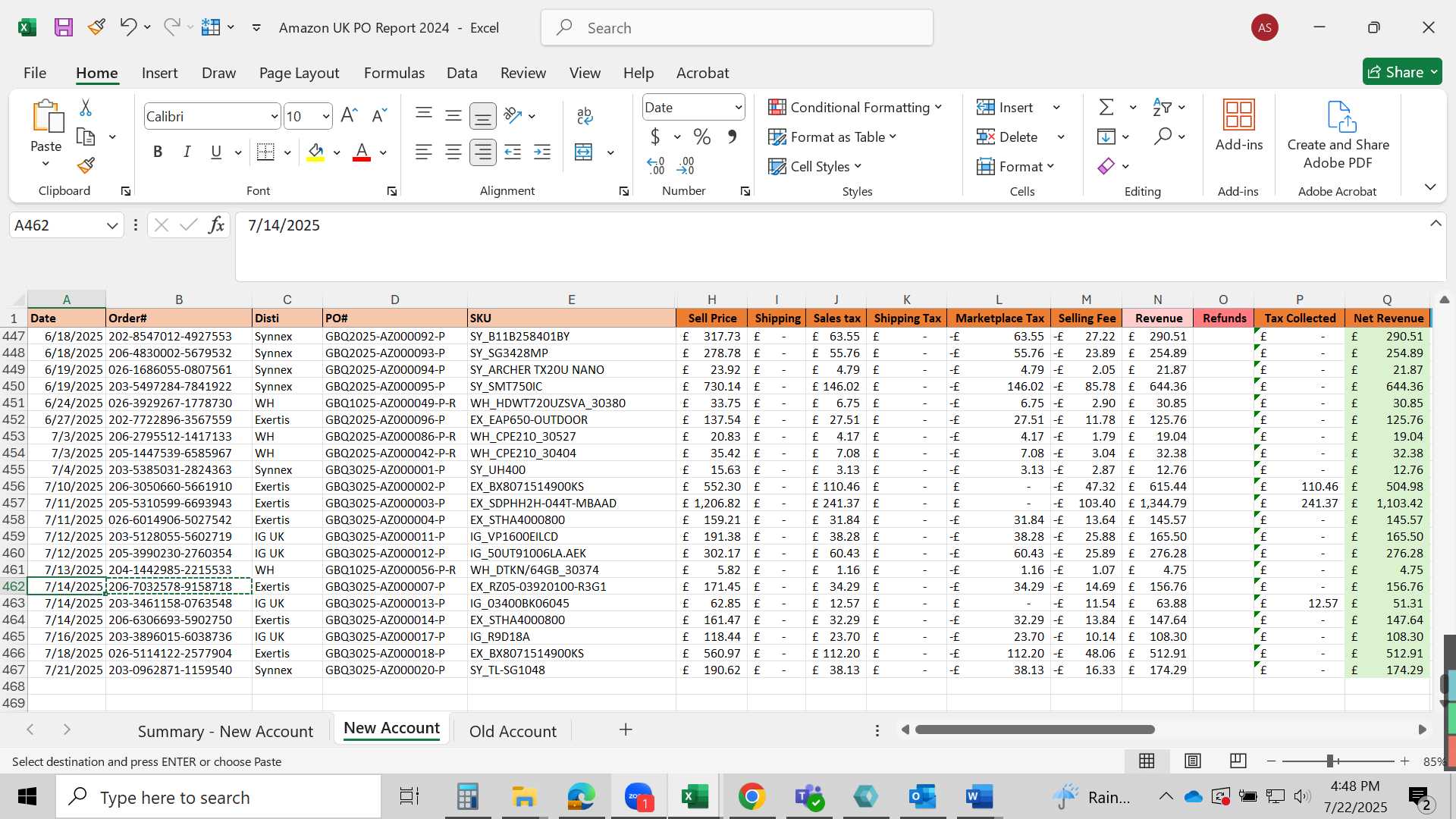Click the Wrap Text icon
Image resolution: width=1456 pixels, height=819 pixels.
585,115
